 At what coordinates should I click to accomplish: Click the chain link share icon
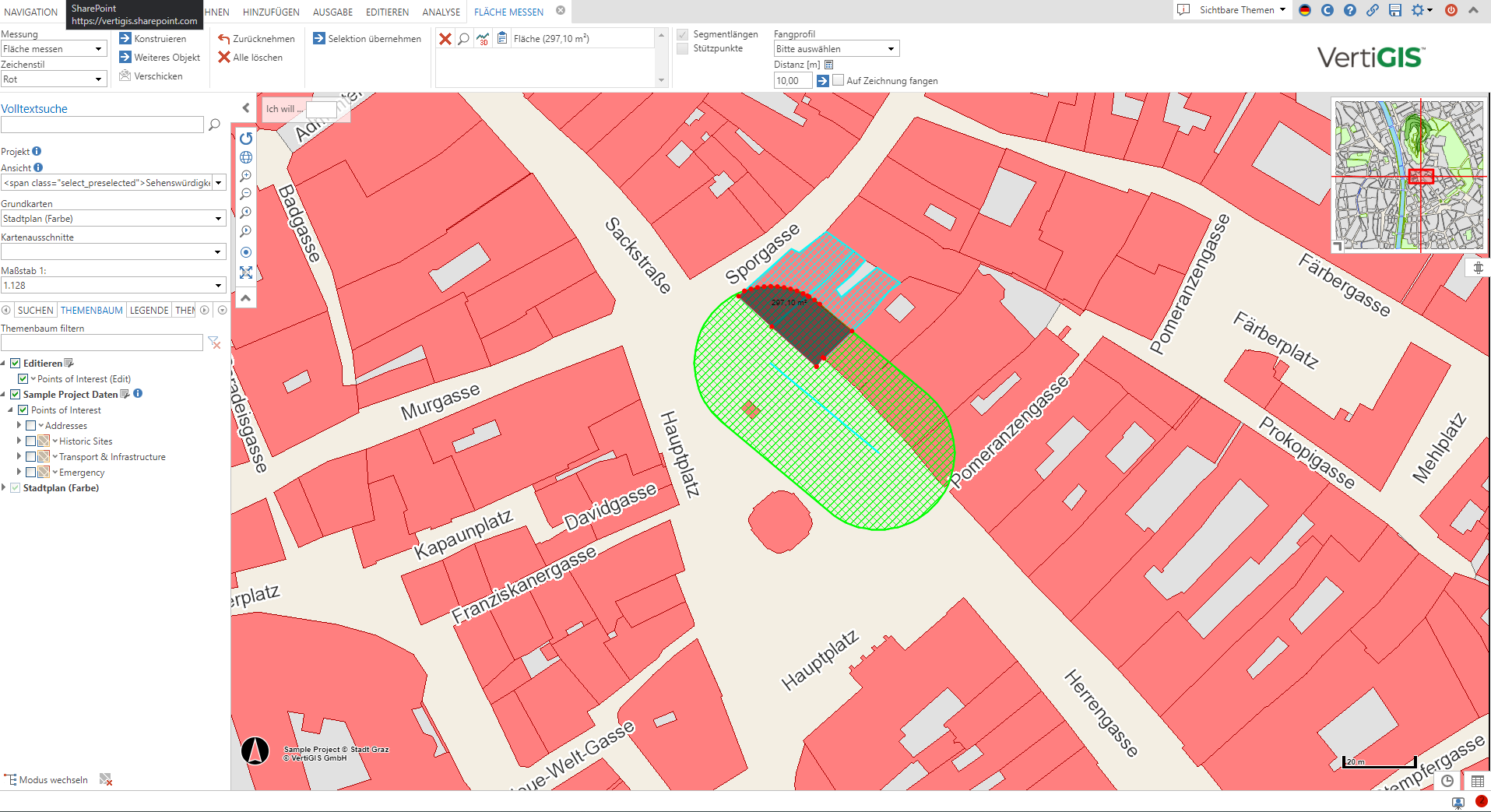[x=1373, y=10]
